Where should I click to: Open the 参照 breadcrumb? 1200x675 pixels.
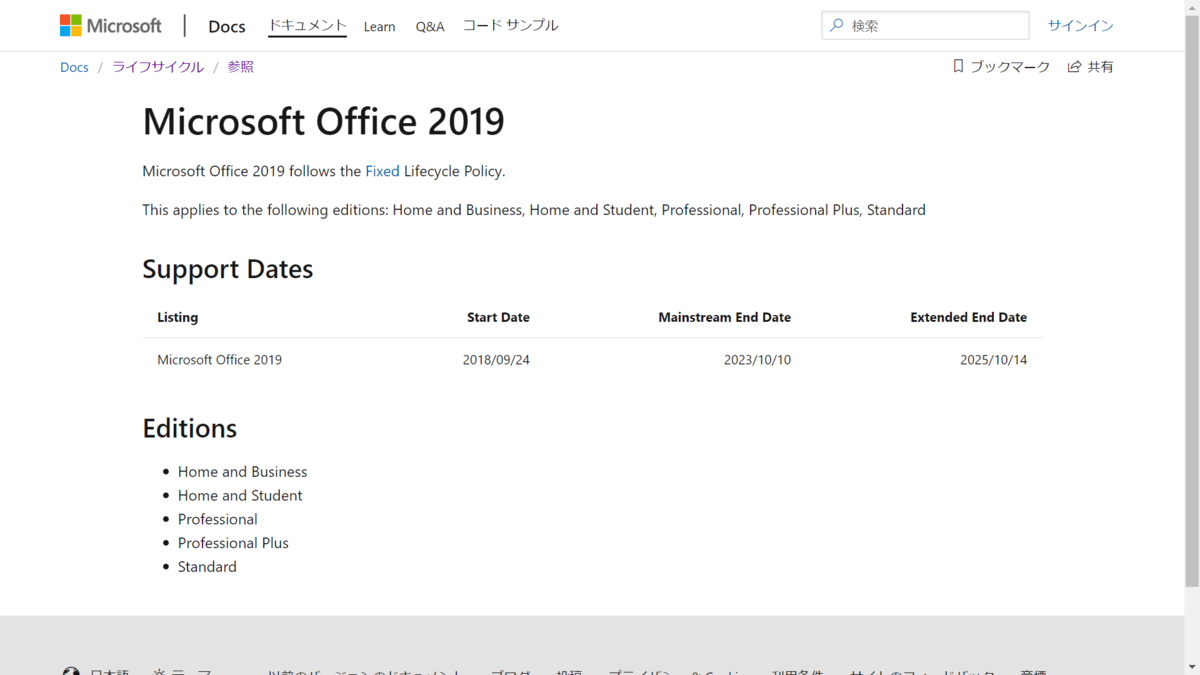(240, 67)
